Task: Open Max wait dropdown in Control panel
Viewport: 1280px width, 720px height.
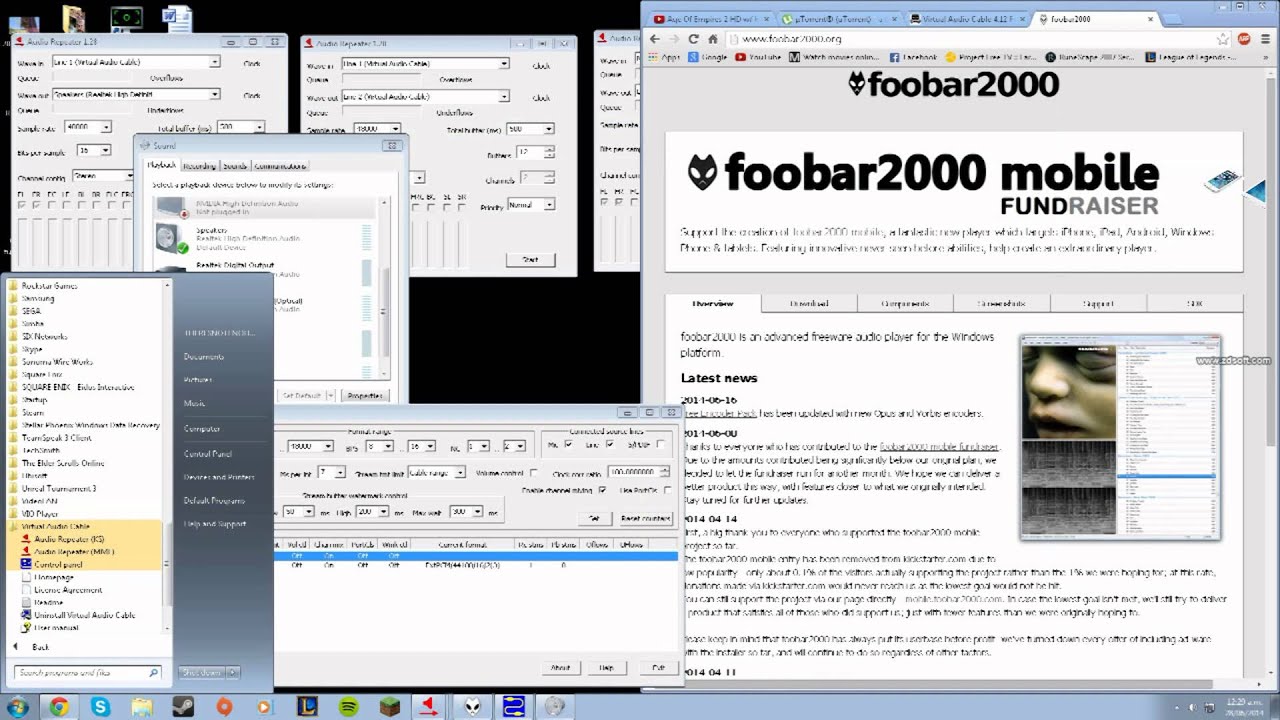Action: (465, 512)
